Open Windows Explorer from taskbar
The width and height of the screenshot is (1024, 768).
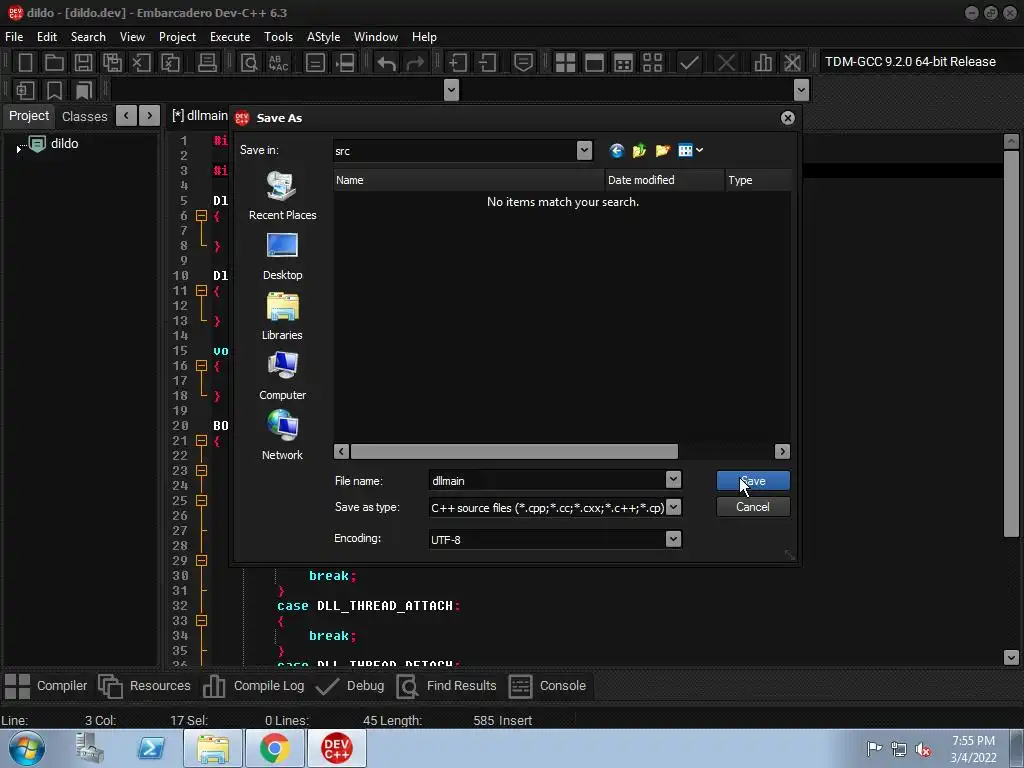click(x=213, y=748)
